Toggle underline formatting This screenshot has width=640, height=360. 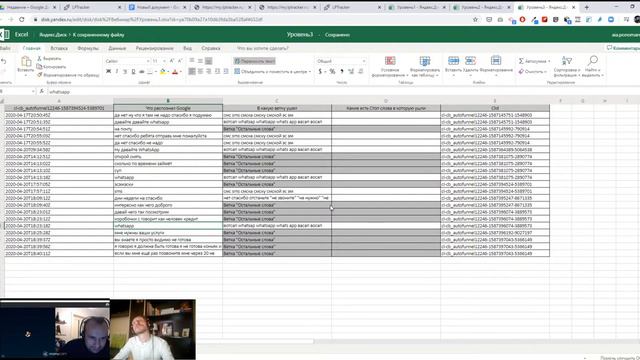tap(125, 71)
